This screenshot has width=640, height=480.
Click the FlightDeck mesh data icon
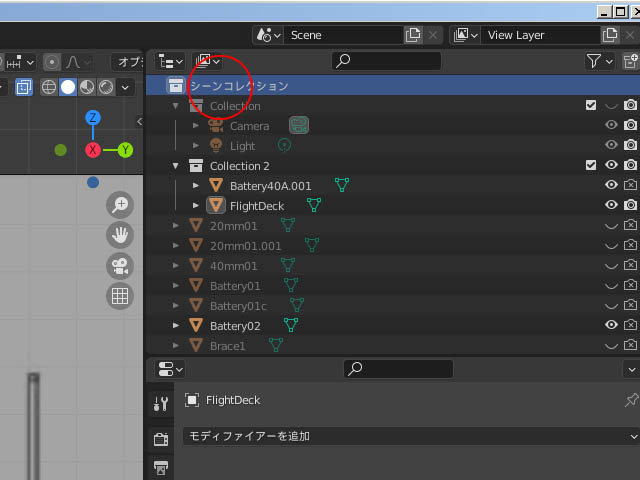tap(314, 205)
